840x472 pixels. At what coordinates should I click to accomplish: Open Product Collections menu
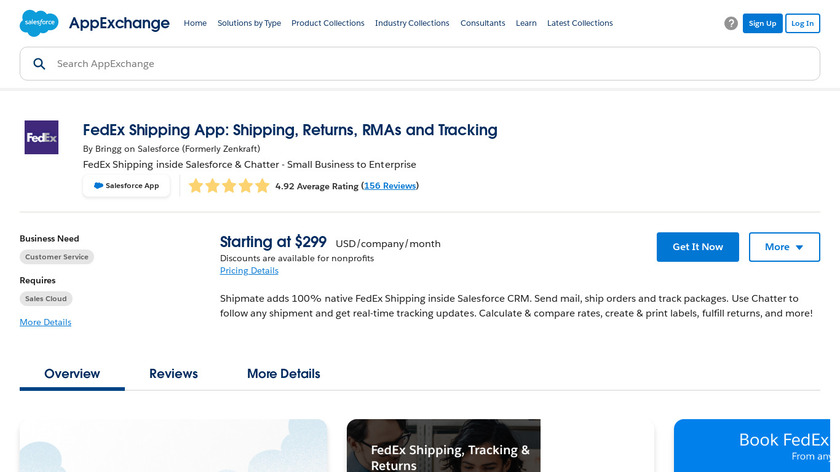pyautogui.click(x=328, y=23)
